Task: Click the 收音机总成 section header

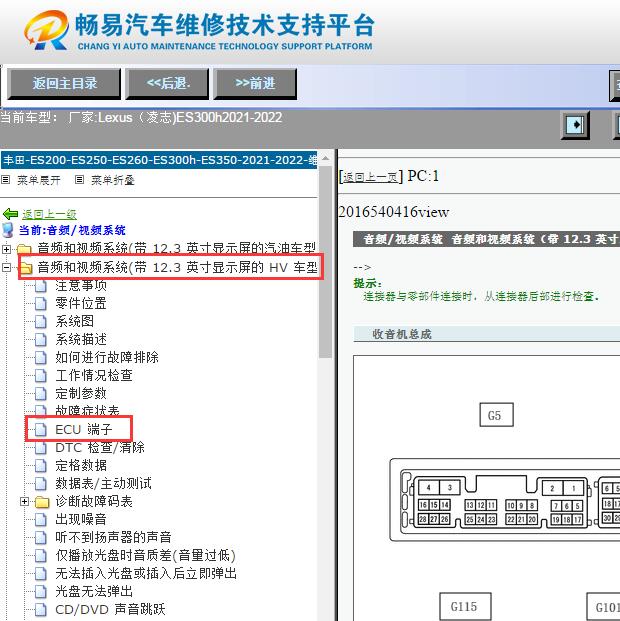Action: [486, 334]
